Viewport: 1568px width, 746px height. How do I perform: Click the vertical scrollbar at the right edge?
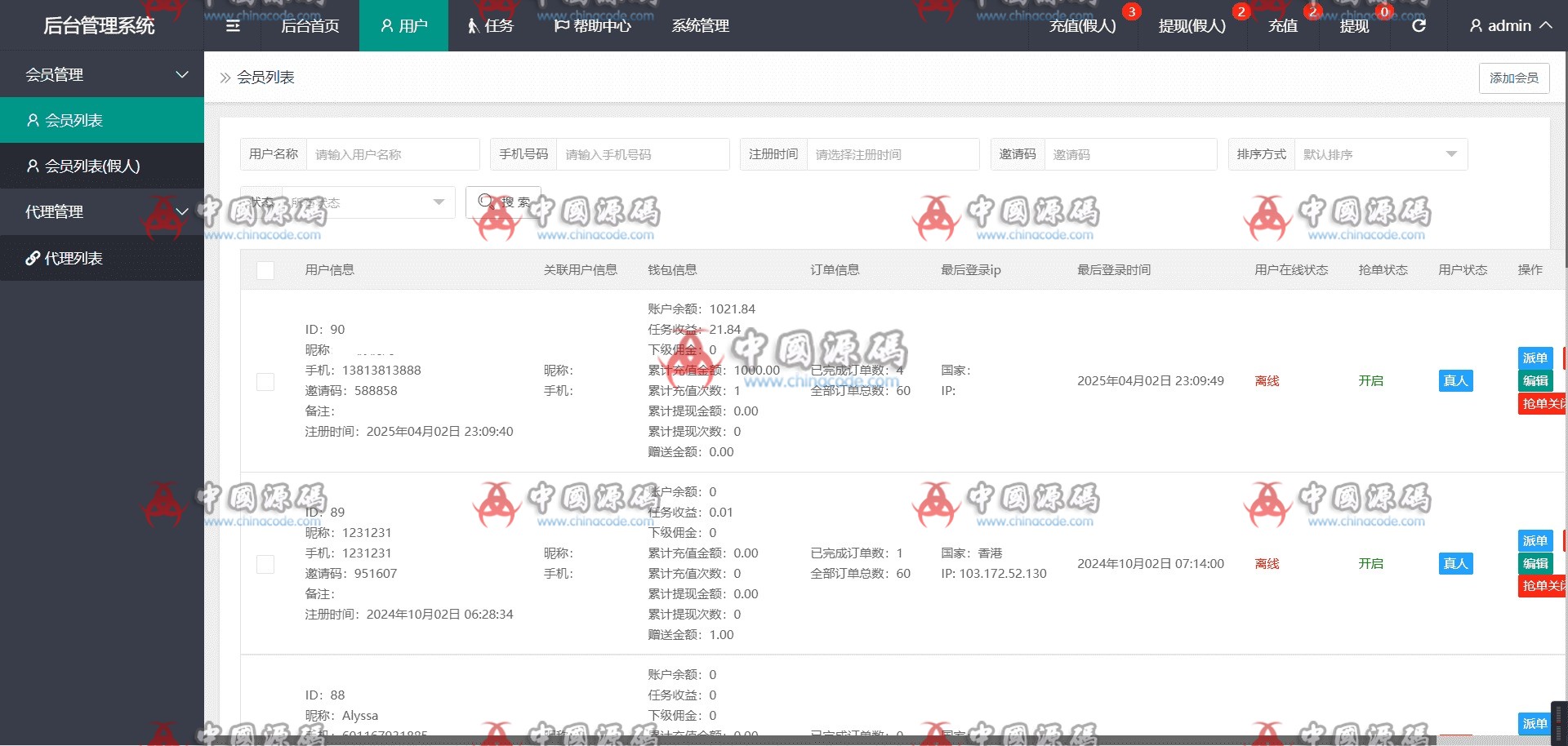click(x=1566, y=163)
